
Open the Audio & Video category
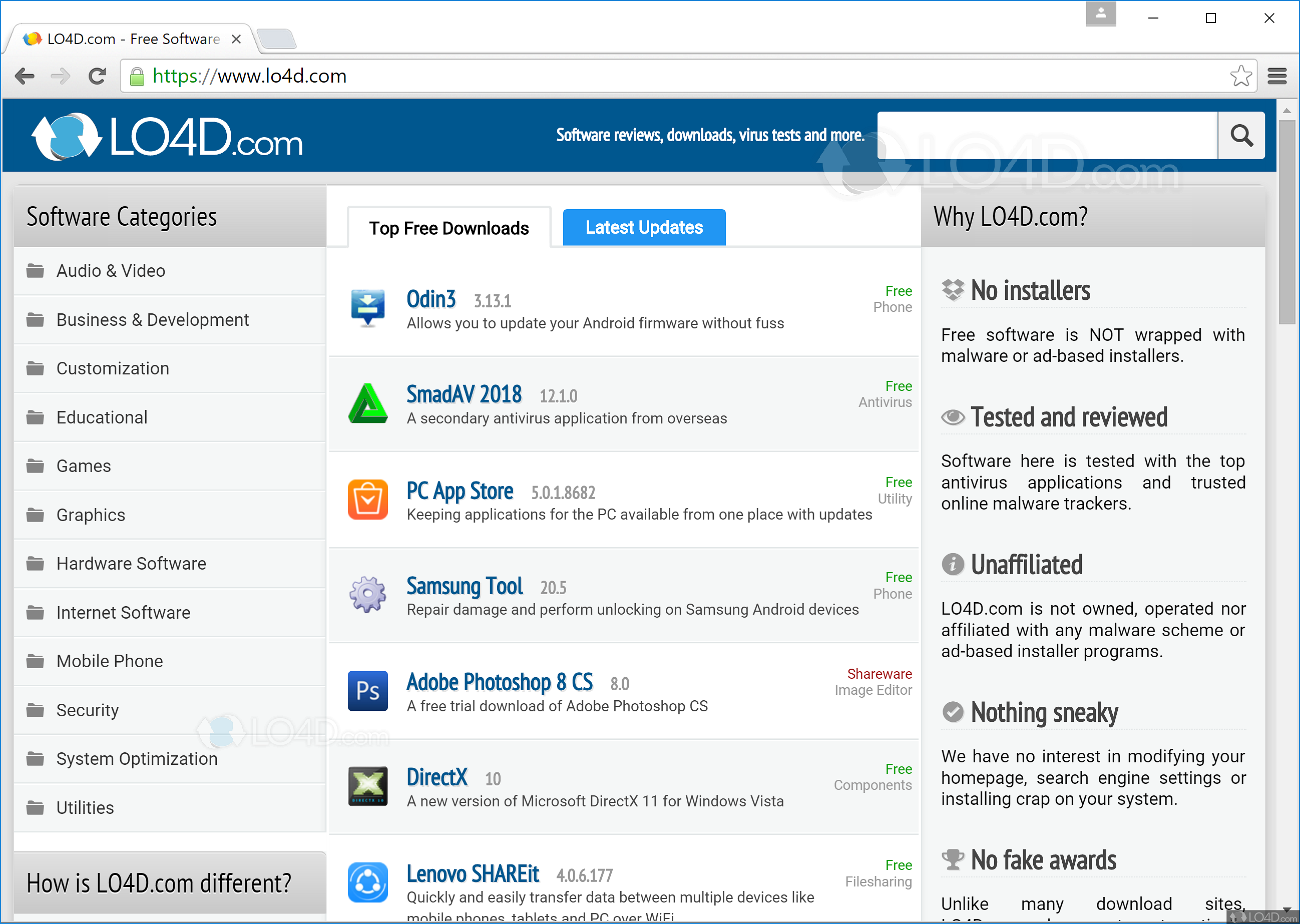[x=111, y=271]
